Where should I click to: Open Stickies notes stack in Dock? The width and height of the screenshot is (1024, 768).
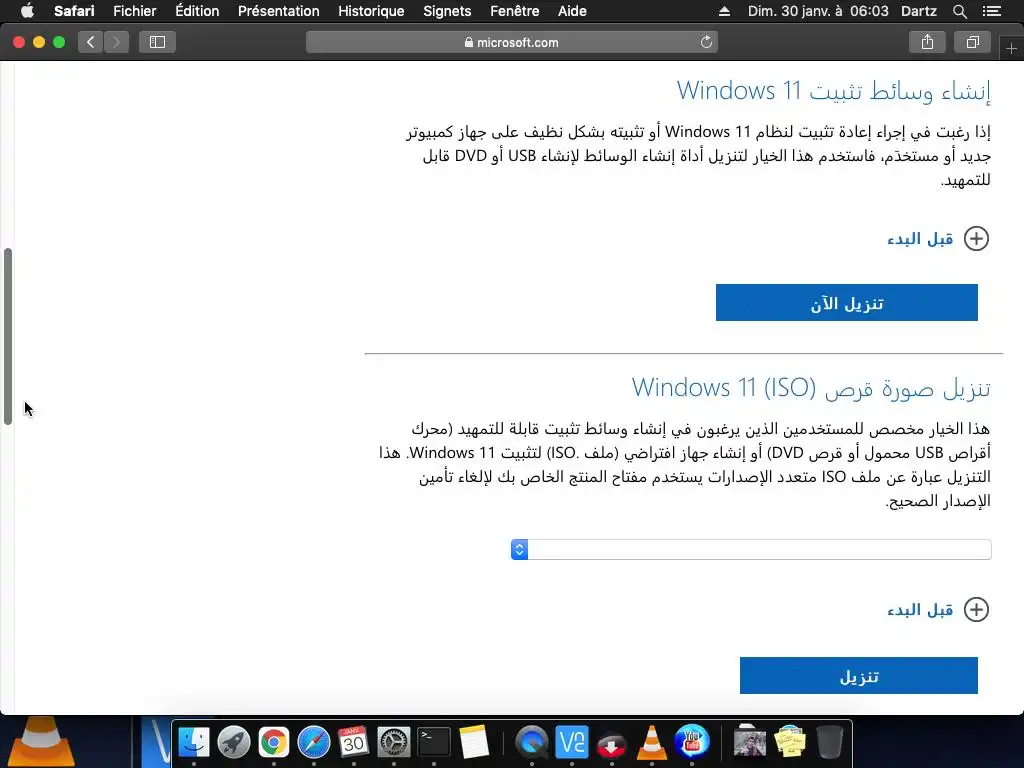click(790, 742)
